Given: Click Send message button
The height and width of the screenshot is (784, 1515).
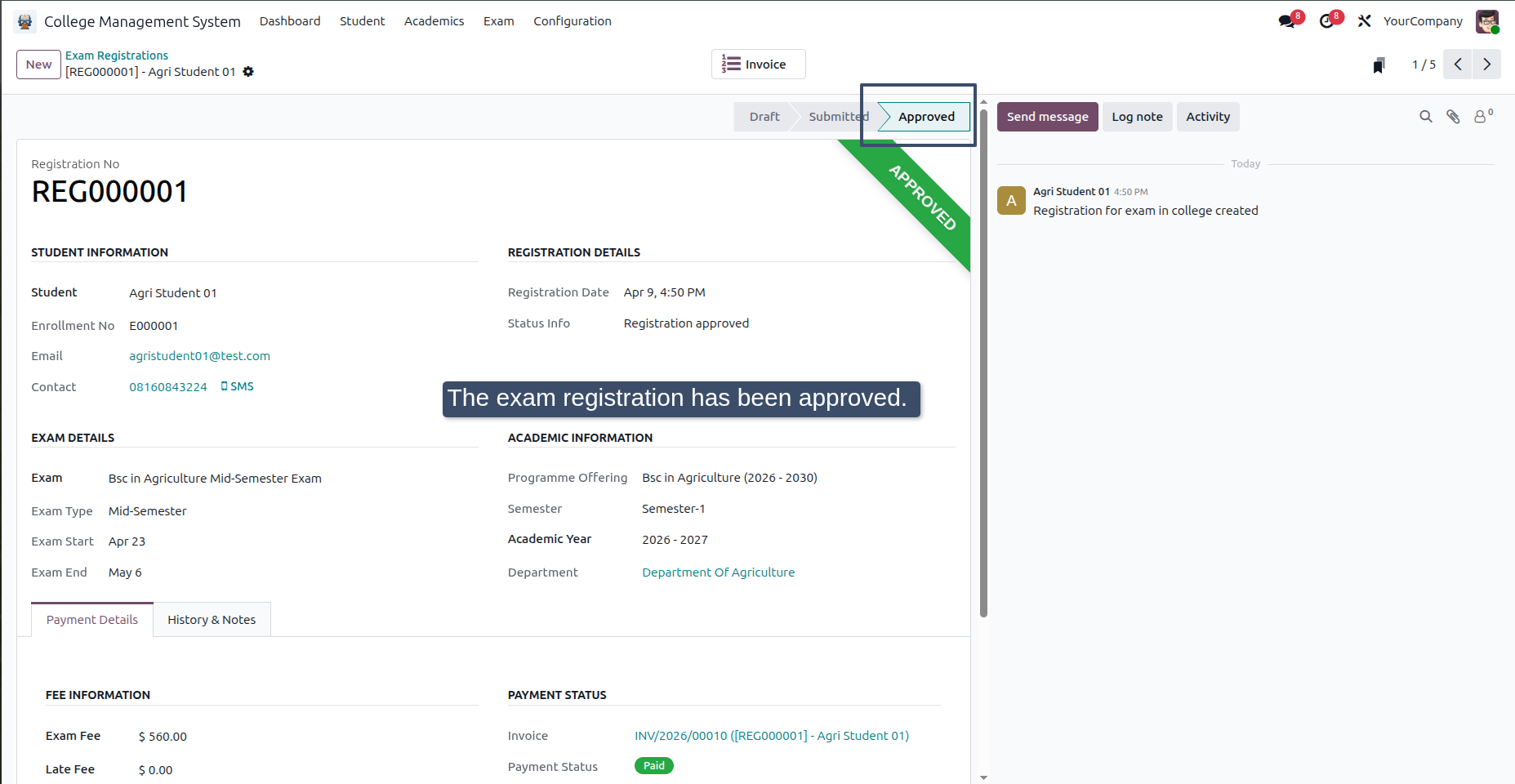Looking at the screenshot, I should coord(1047,117).
